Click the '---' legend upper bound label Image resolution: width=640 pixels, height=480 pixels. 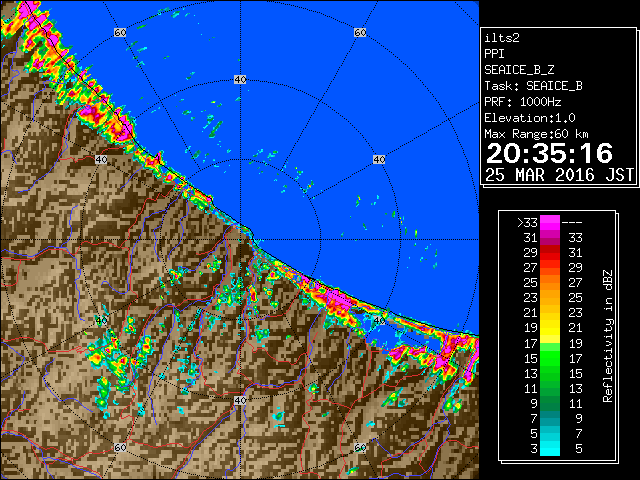pos(572,223)
